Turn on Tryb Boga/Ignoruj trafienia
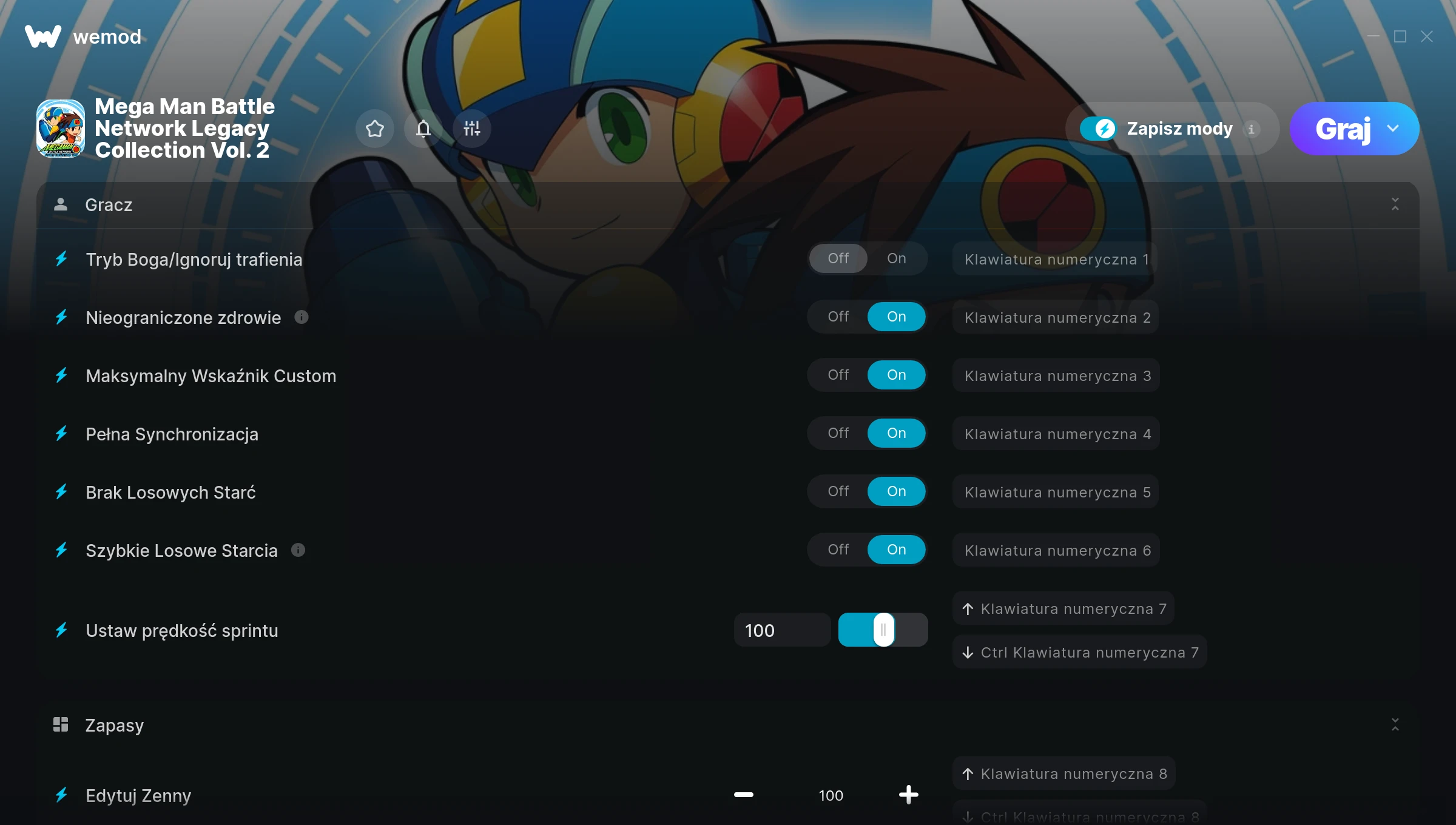Image resolution: width=1456 pixels, height=825 pixels. pyautogui.click(x=896, y=258)
